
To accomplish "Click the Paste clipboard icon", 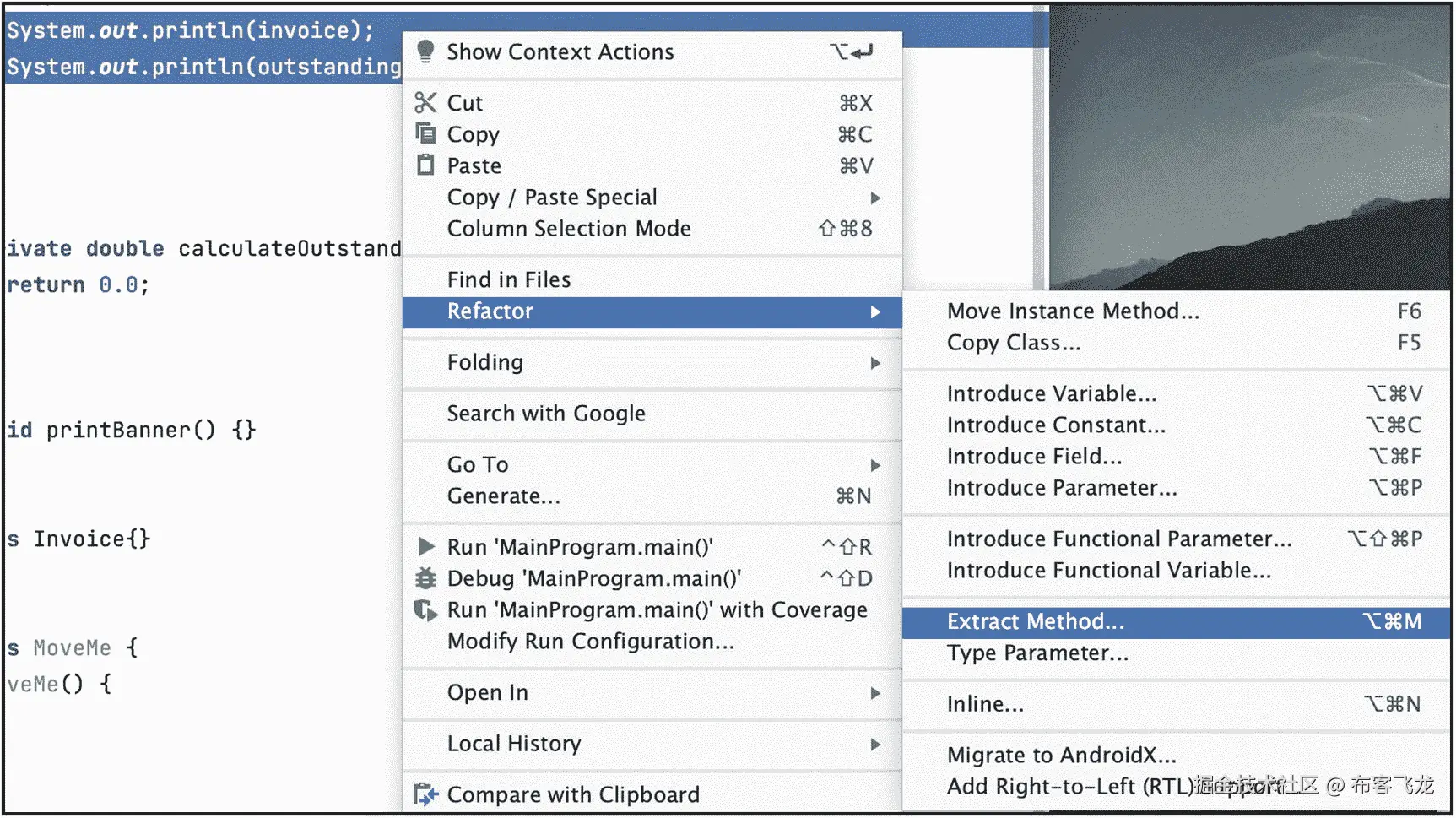I will (x=425, y=165).
